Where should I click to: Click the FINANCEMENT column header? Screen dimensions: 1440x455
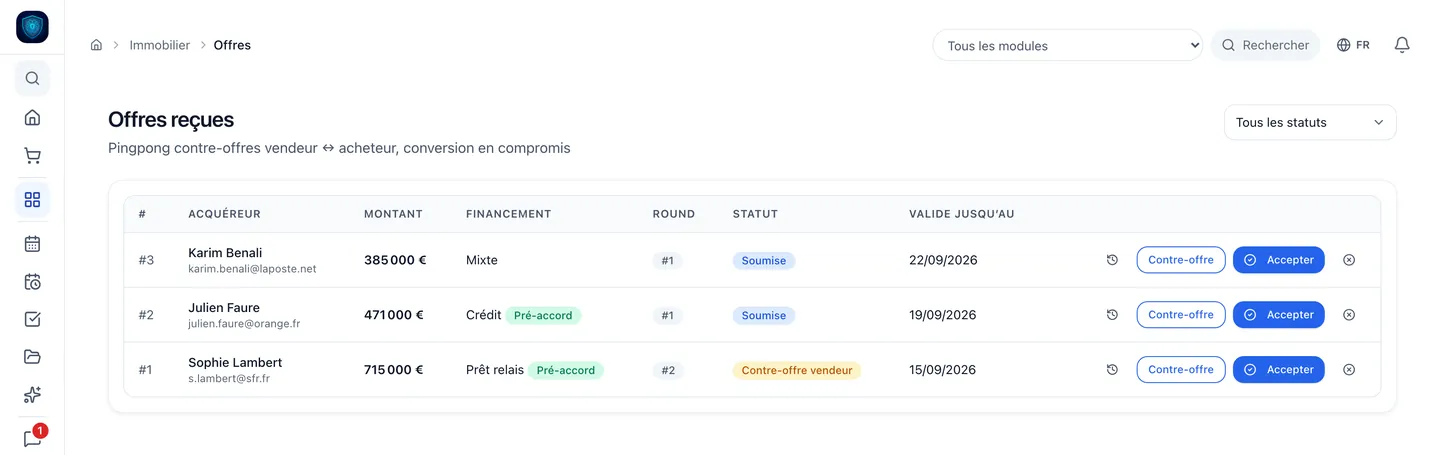[509, 214]
